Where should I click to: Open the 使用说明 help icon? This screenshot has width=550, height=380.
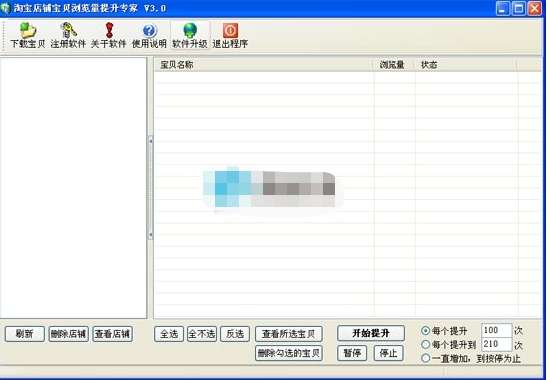tap(149, 31)
